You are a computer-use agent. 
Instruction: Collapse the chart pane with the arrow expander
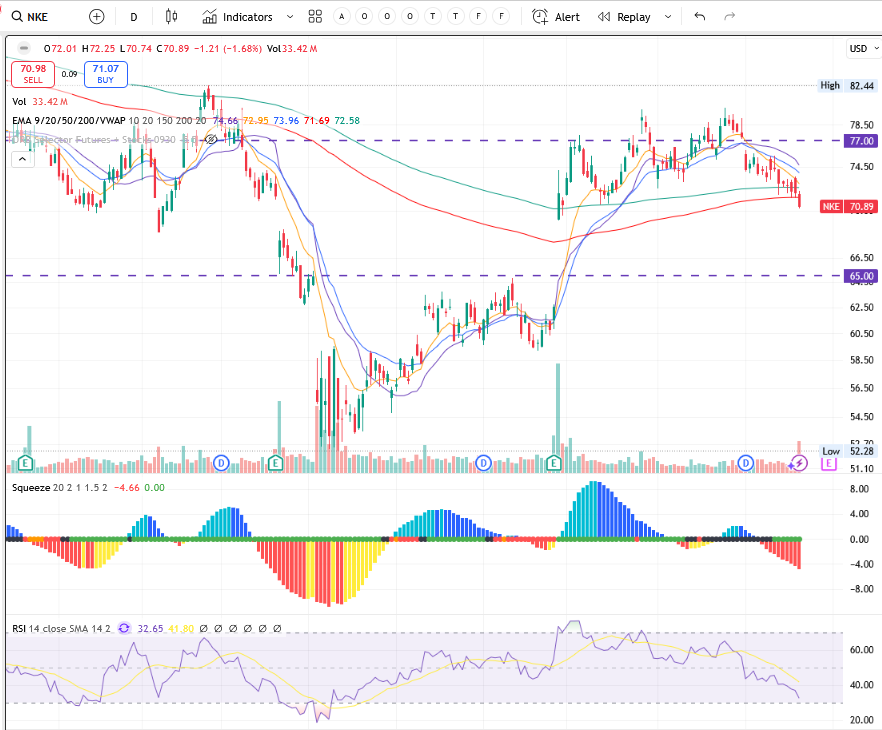click(x=22, y=157)
